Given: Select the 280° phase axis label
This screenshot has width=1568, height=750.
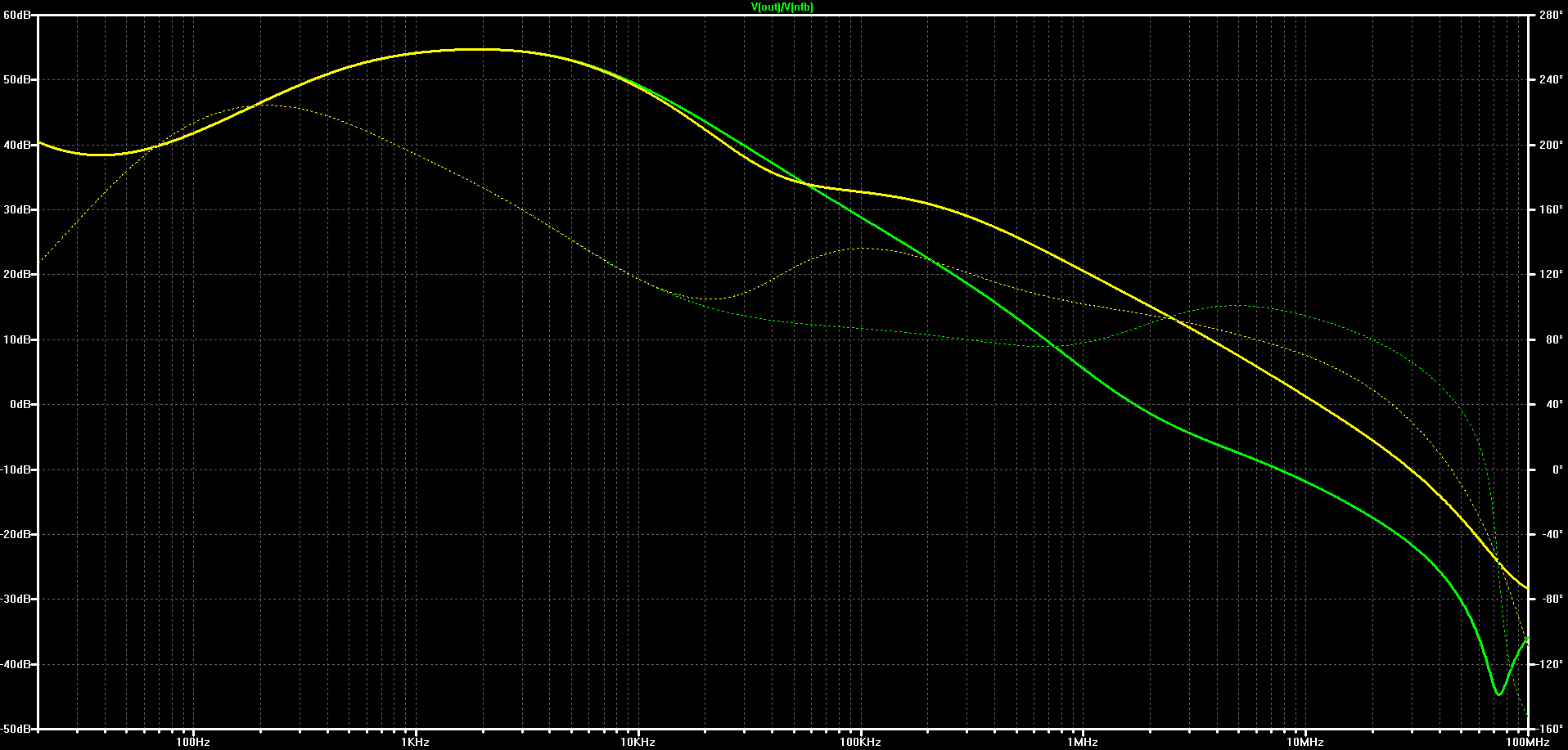Looking at the screenshot, I should pos(1551,15).
